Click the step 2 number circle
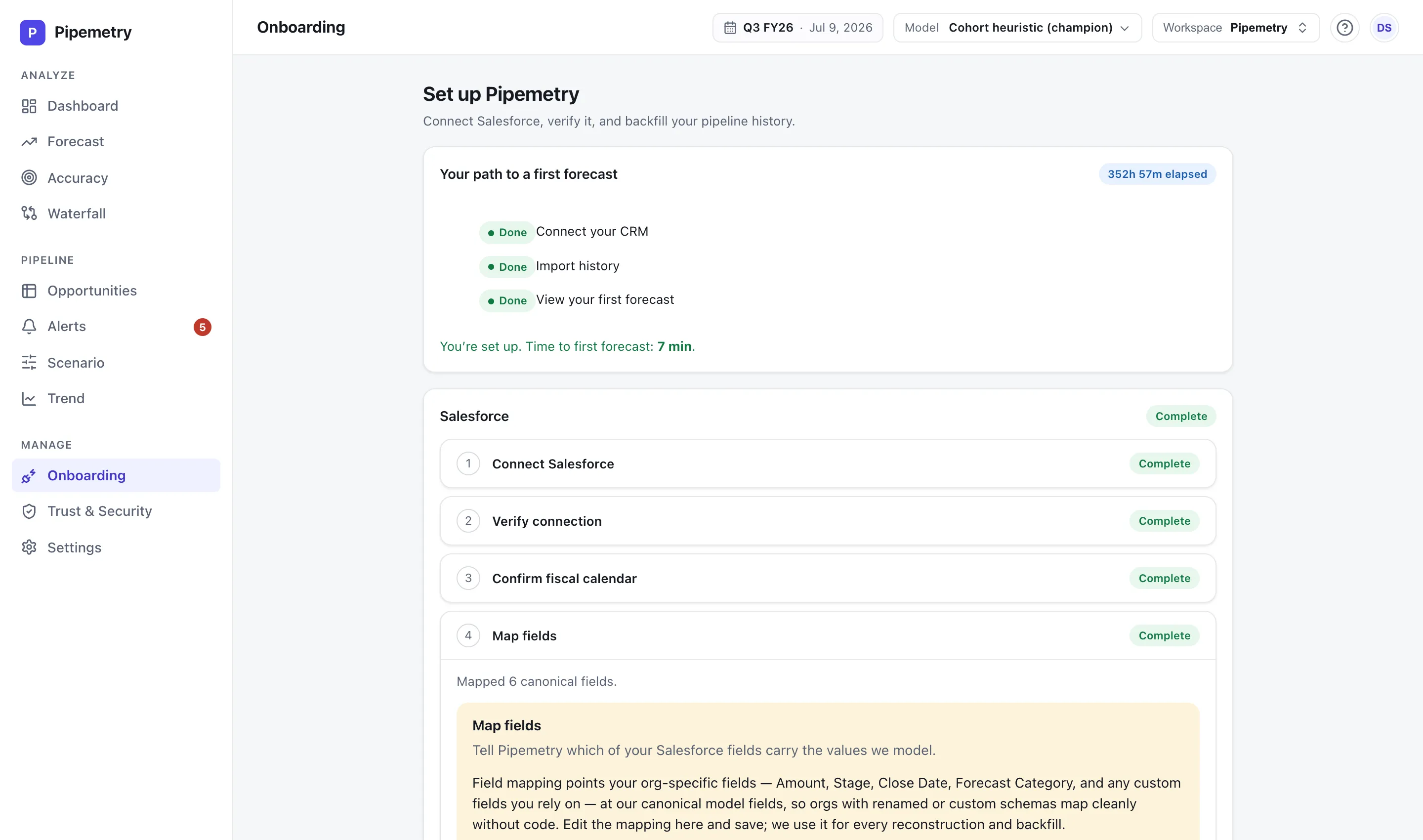 click(468, 521)
